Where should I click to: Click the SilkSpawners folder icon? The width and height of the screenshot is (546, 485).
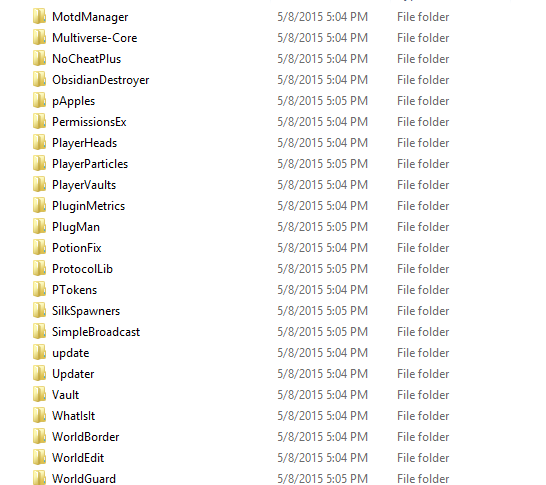tap(39, 311)
